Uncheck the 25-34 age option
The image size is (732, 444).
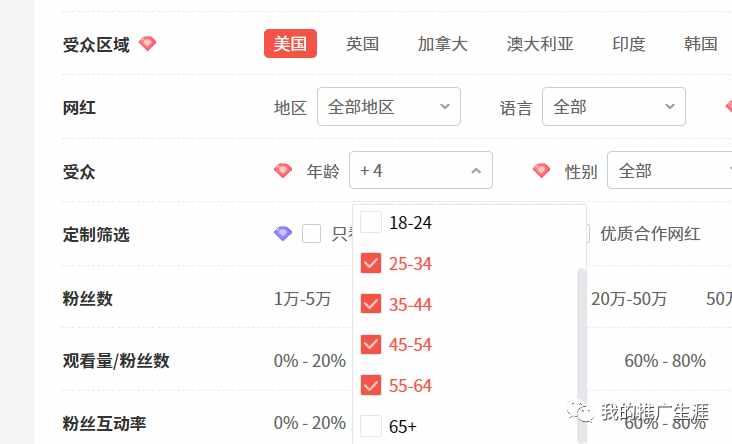(x=371, y=263)
